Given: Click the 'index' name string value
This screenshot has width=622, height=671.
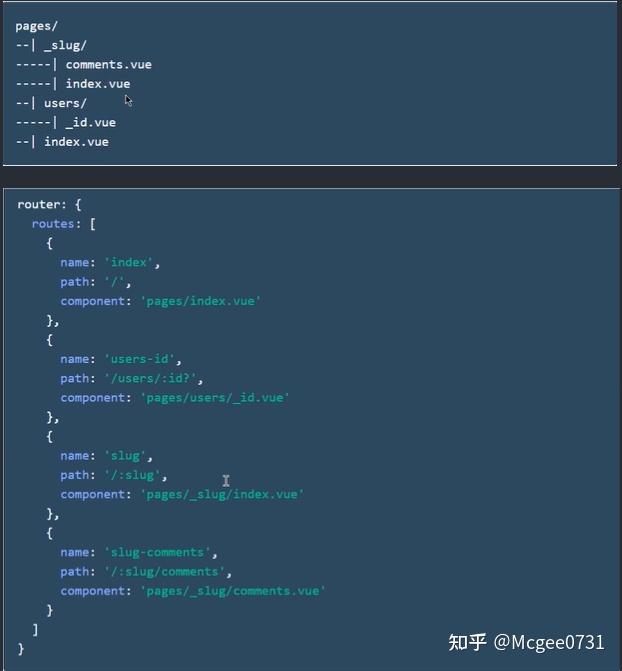Looking at the screenshot, I should (129, 262).
